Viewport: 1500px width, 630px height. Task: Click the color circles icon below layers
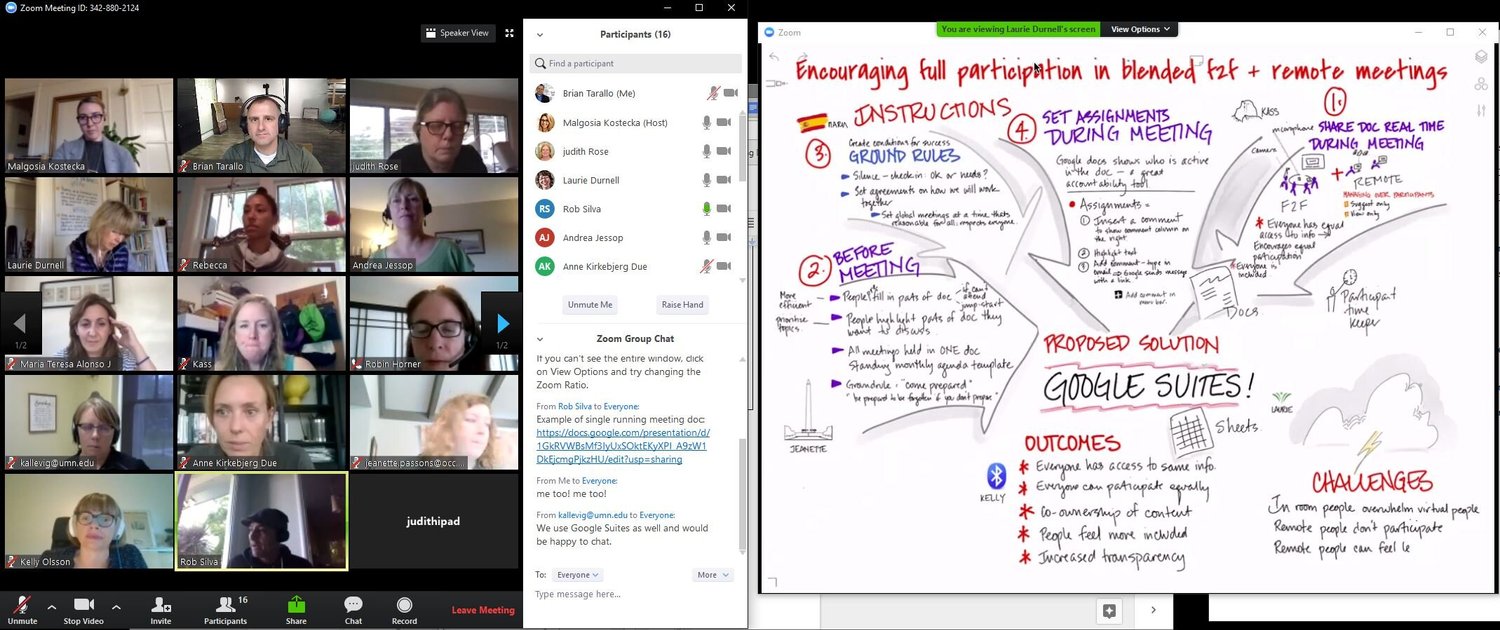[x=1481, y=83]
